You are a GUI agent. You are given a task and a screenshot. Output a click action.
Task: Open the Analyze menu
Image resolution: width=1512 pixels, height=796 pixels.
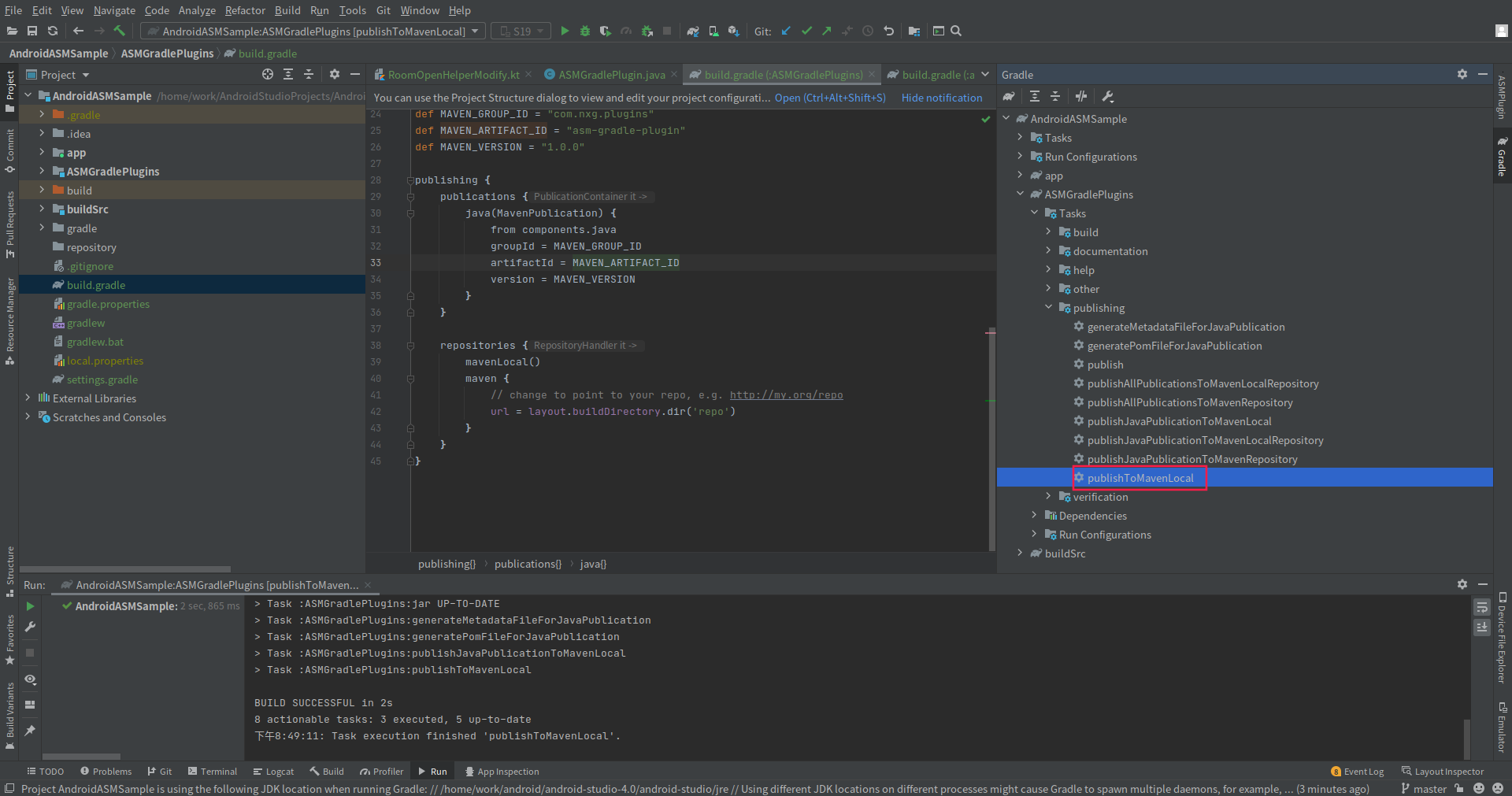coord(197,10)
